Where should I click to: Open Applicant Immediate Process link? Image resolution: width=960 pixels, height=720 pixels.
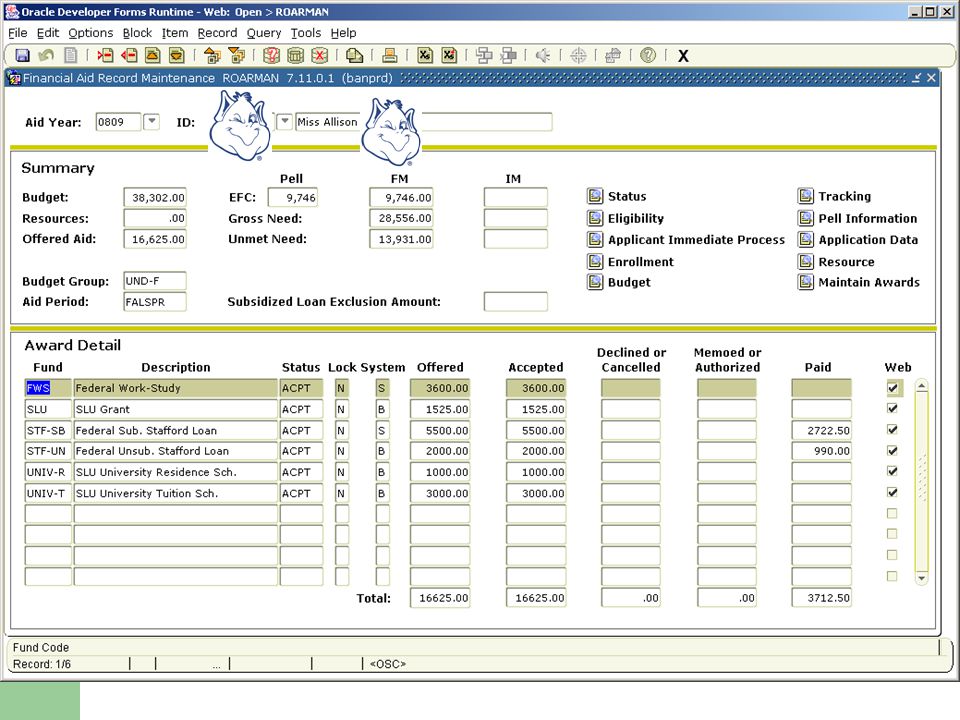point(696,240)
